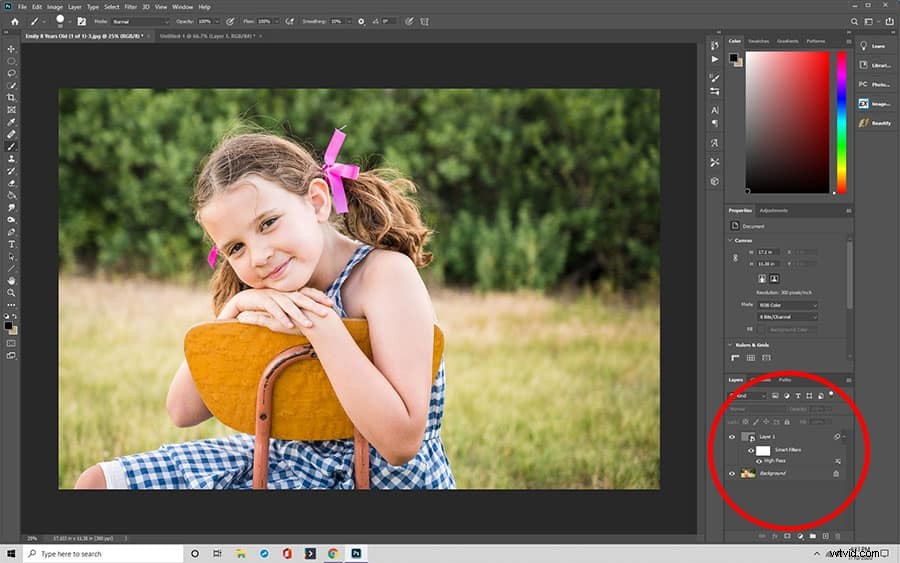
Task: Open the brush Mode dropdown
Action: tap(140, 22)
